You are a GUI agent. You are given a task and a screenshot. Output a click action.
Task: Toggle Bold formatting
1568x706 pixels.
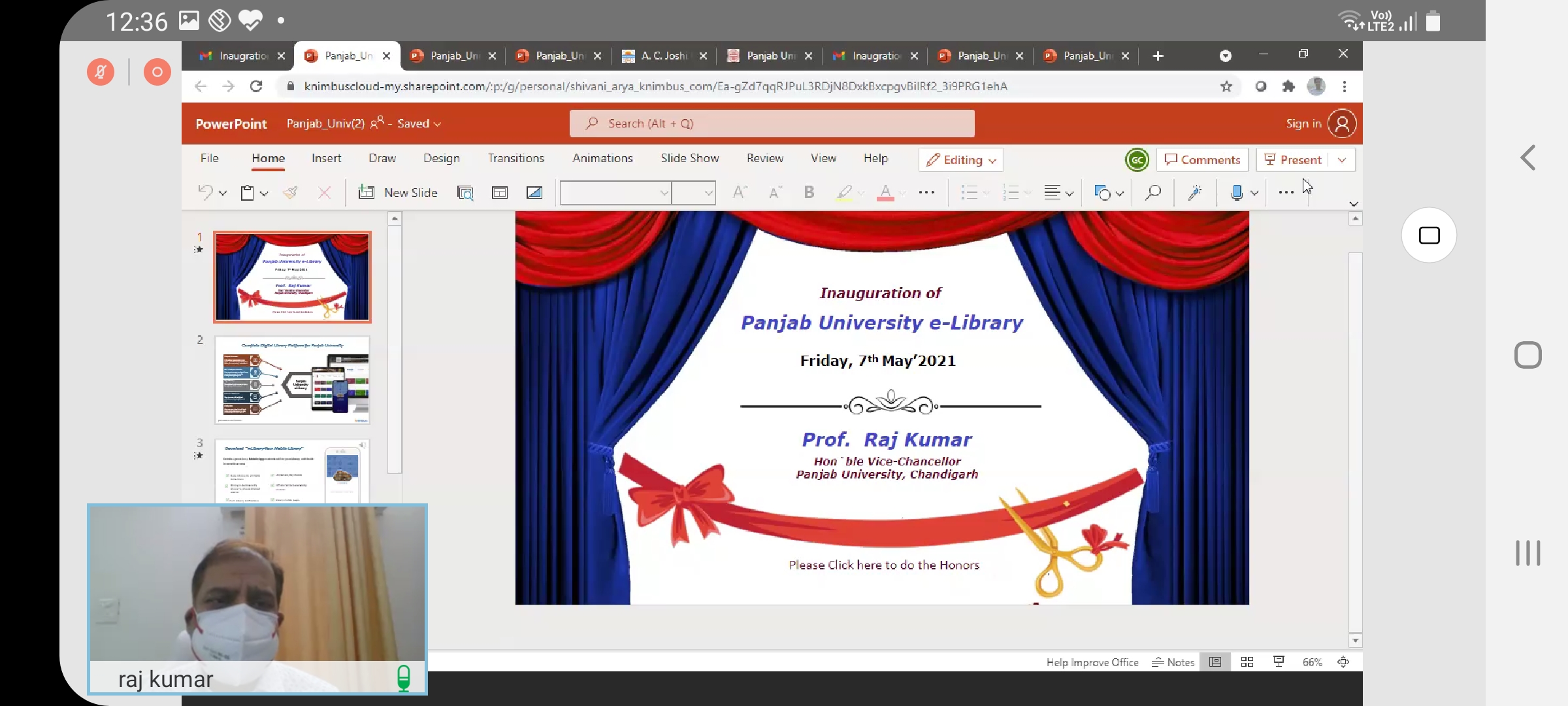[x=809, y=192]
